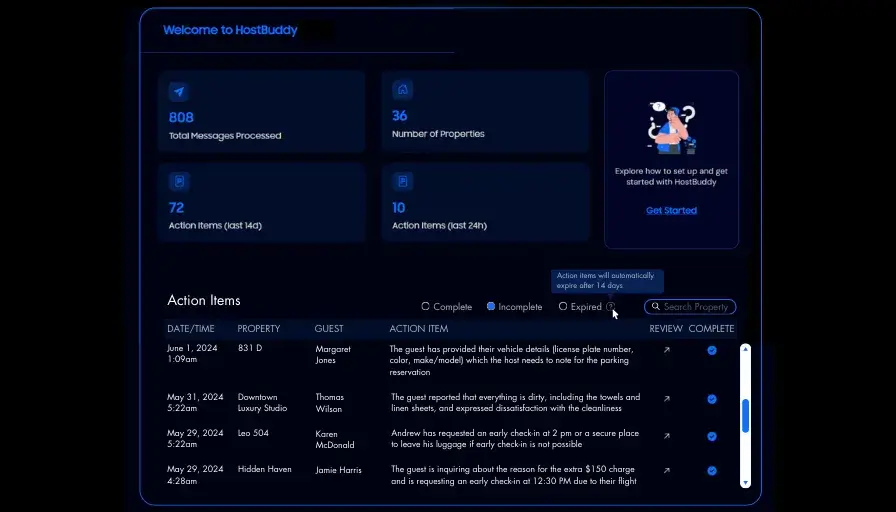Click the icon on the Action Items (last 24h) card

[x=402, y=182]
